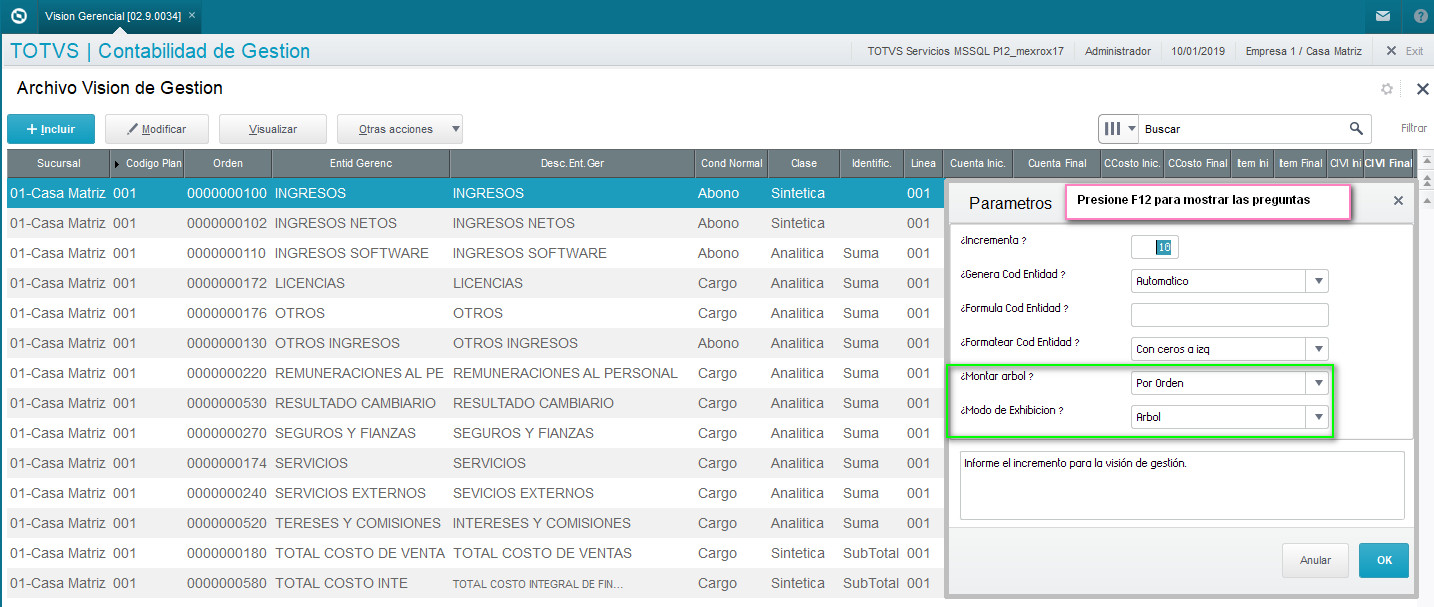Click the Clase column header
The height and width of the screenshot is (607, 1434).
pyautogui.click(x=804, y=163)
